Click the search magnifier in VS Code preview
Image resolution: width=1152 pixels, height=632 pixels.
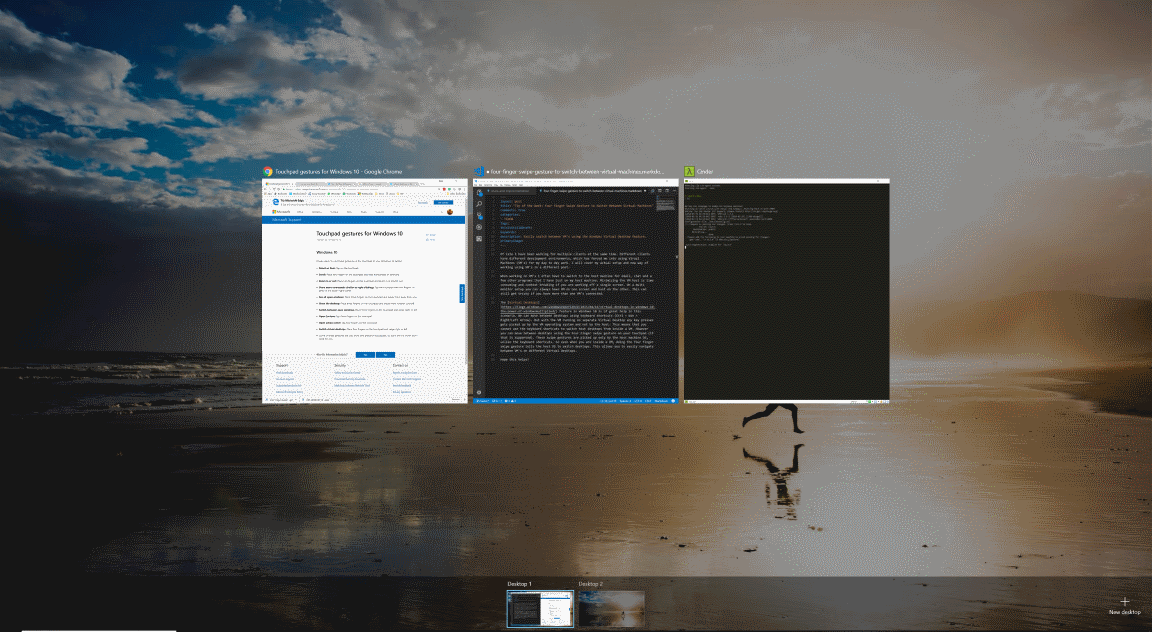click(x=479, y=204)
